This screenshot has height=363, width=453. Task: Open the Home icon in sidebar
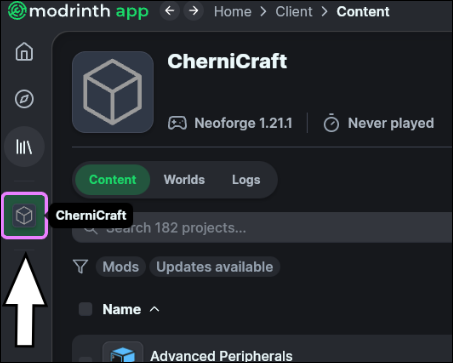(x=24, y=52)
